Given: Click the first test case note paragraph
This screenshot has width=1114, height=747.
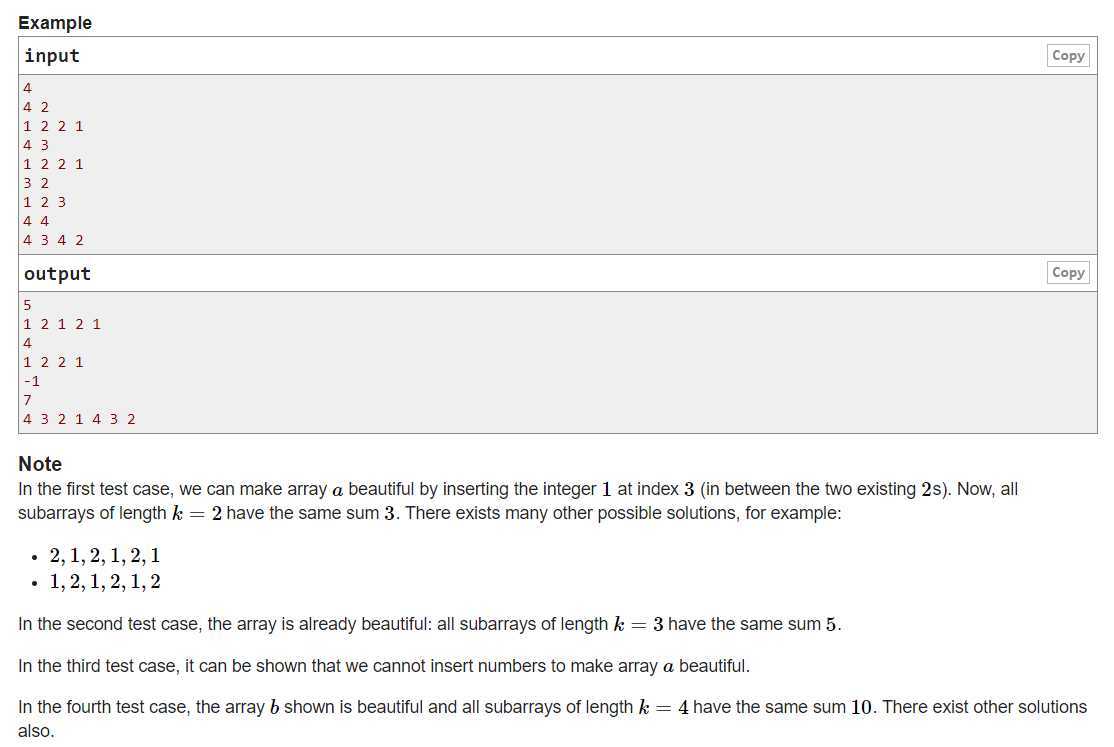Looking at the screenshot, I should tap(518, 501).
